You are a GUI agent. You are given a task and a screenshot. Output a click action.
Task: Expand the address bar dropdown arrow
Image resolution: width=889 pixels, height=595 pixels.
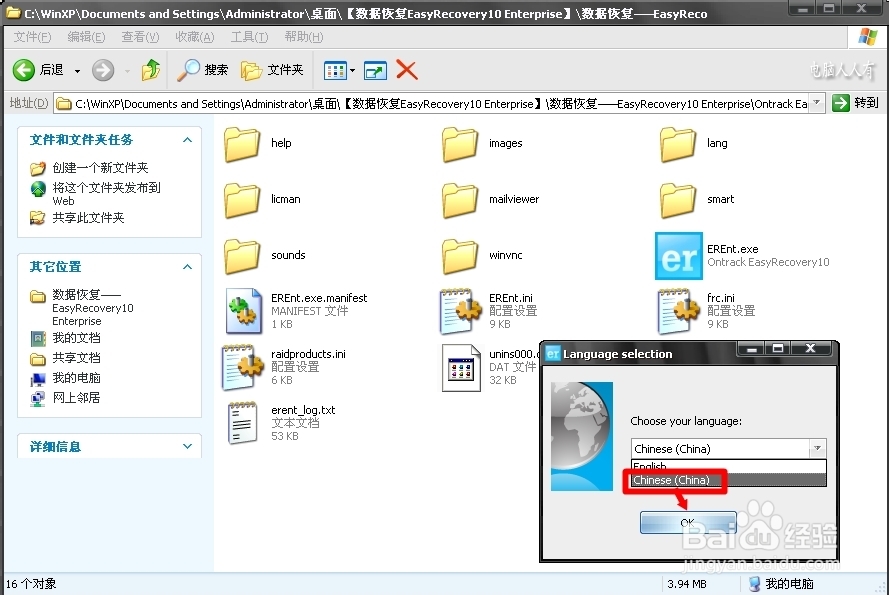click(x=817, y=103)
